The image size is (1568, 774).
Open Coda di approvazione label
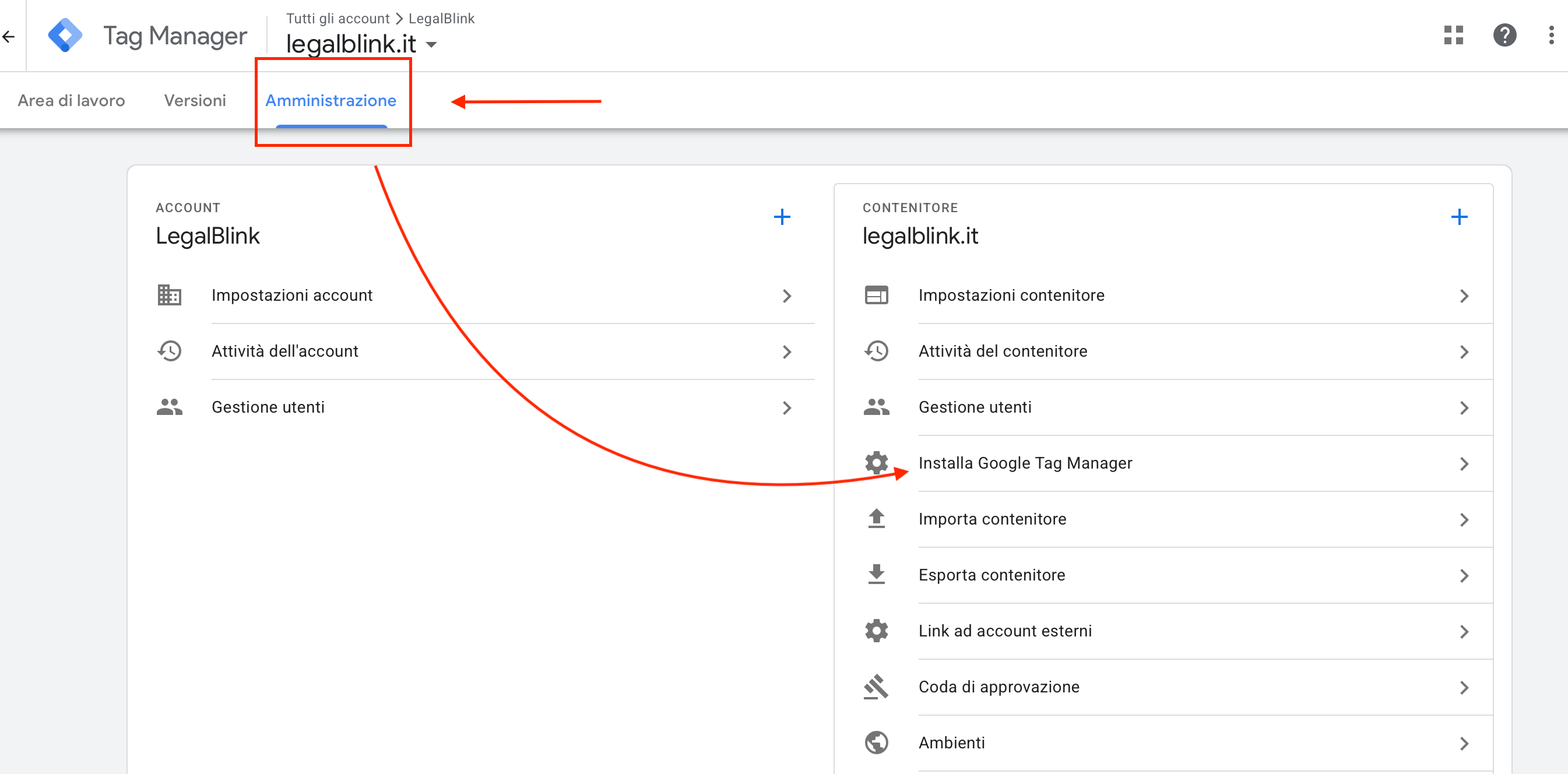999,687
